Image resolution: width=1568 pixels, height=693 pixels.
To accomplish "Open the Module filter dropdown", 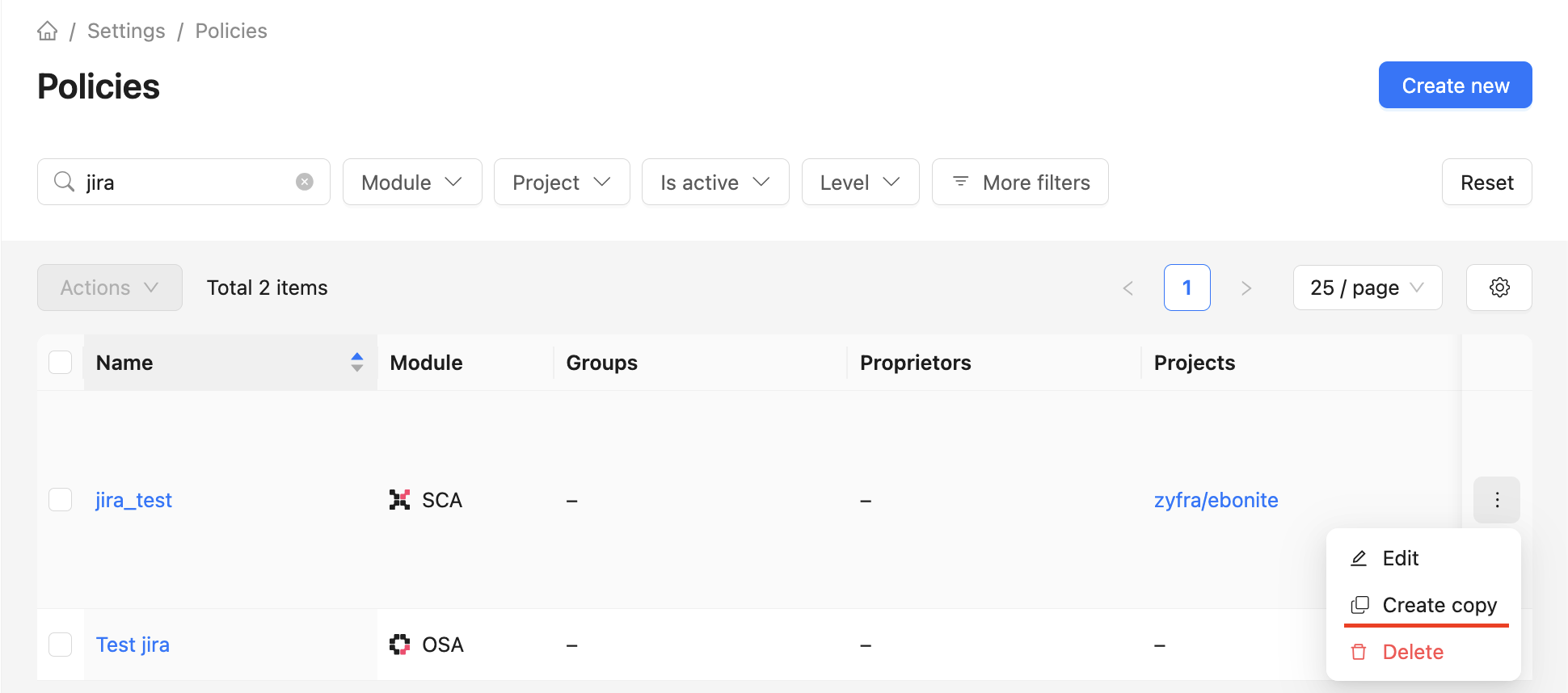I will pos(412,182).
